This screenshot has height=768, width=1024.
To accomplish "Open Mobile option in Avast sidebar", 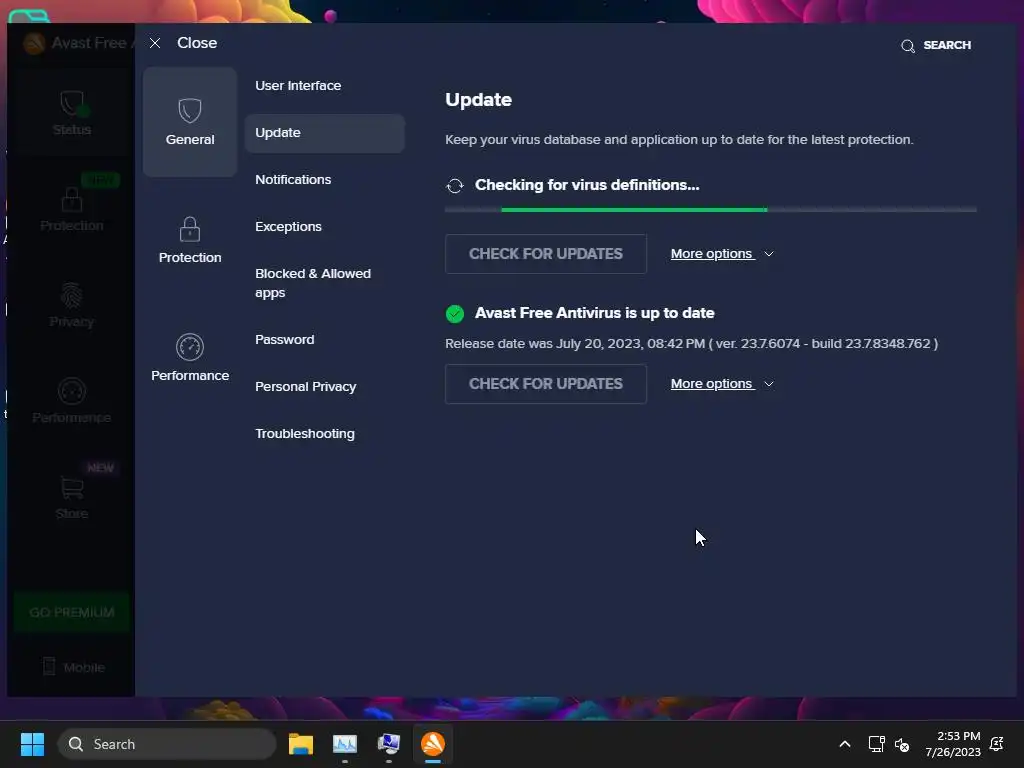I will click(x=73, y=667).
